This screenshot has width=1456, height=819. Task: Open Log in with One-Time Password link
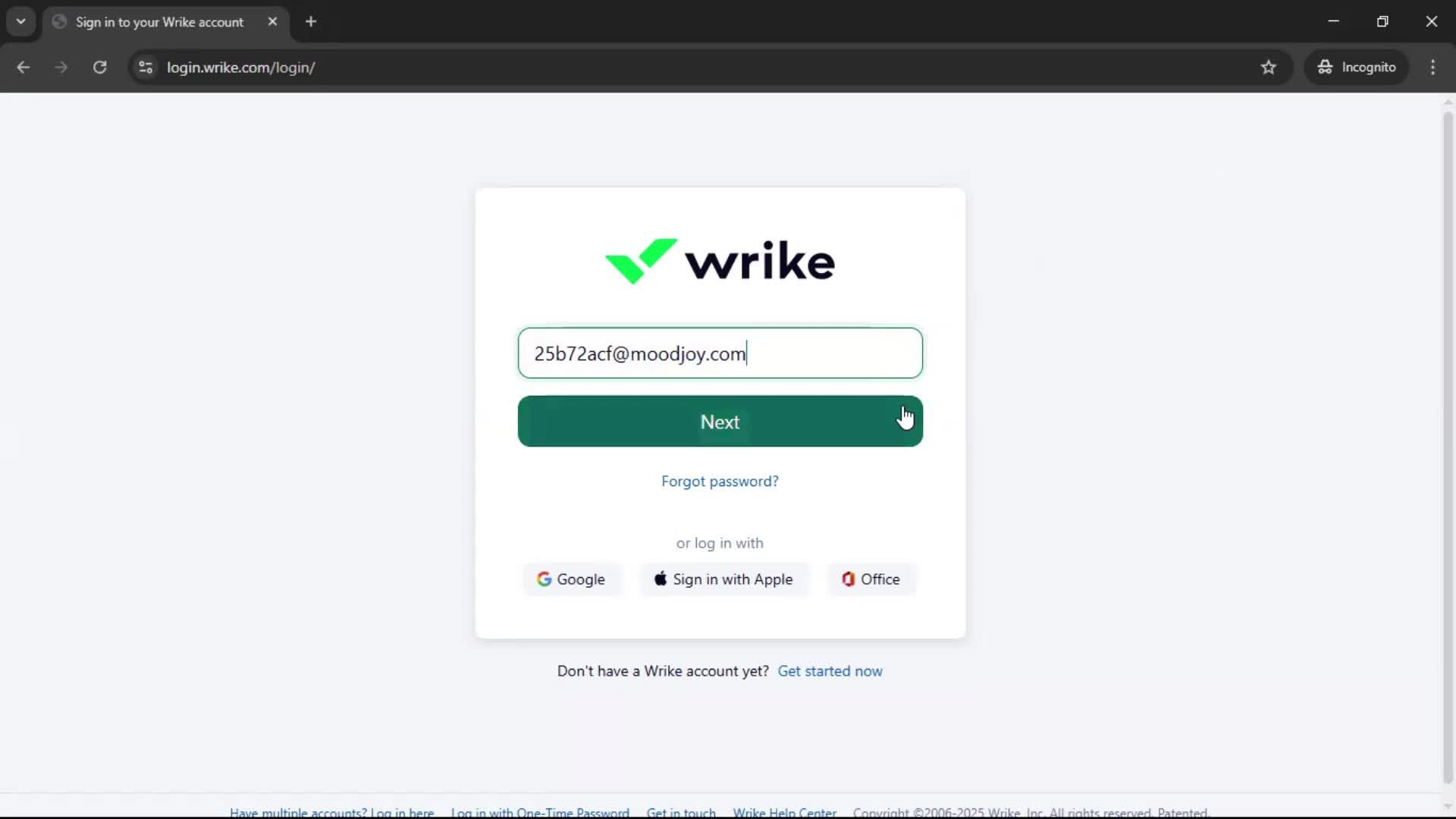point(540,812)
